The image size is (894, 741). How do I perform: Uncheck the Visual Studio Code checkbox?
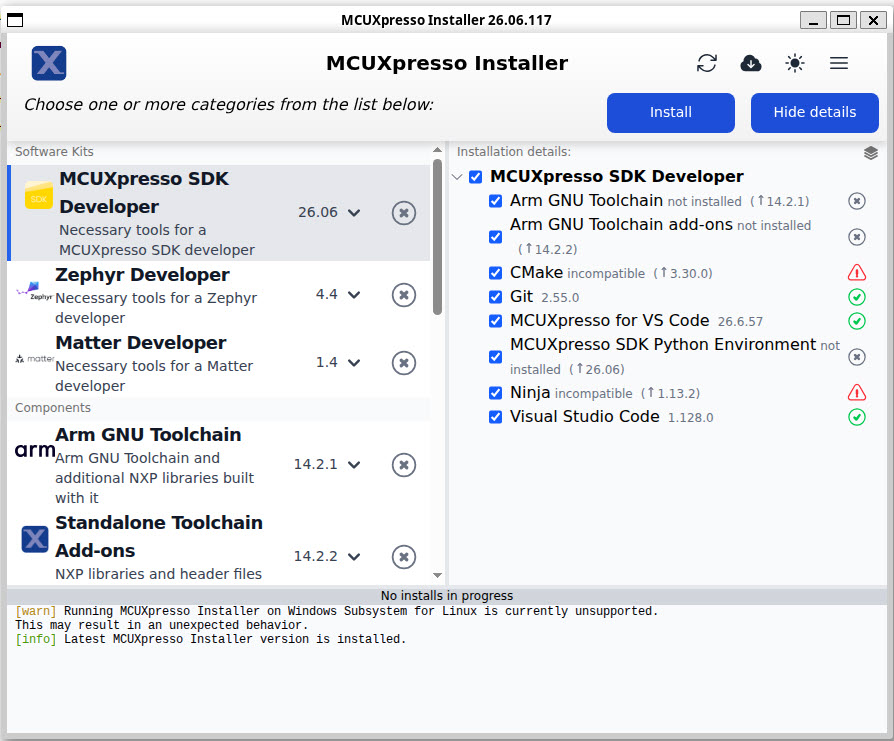point(495,417)
